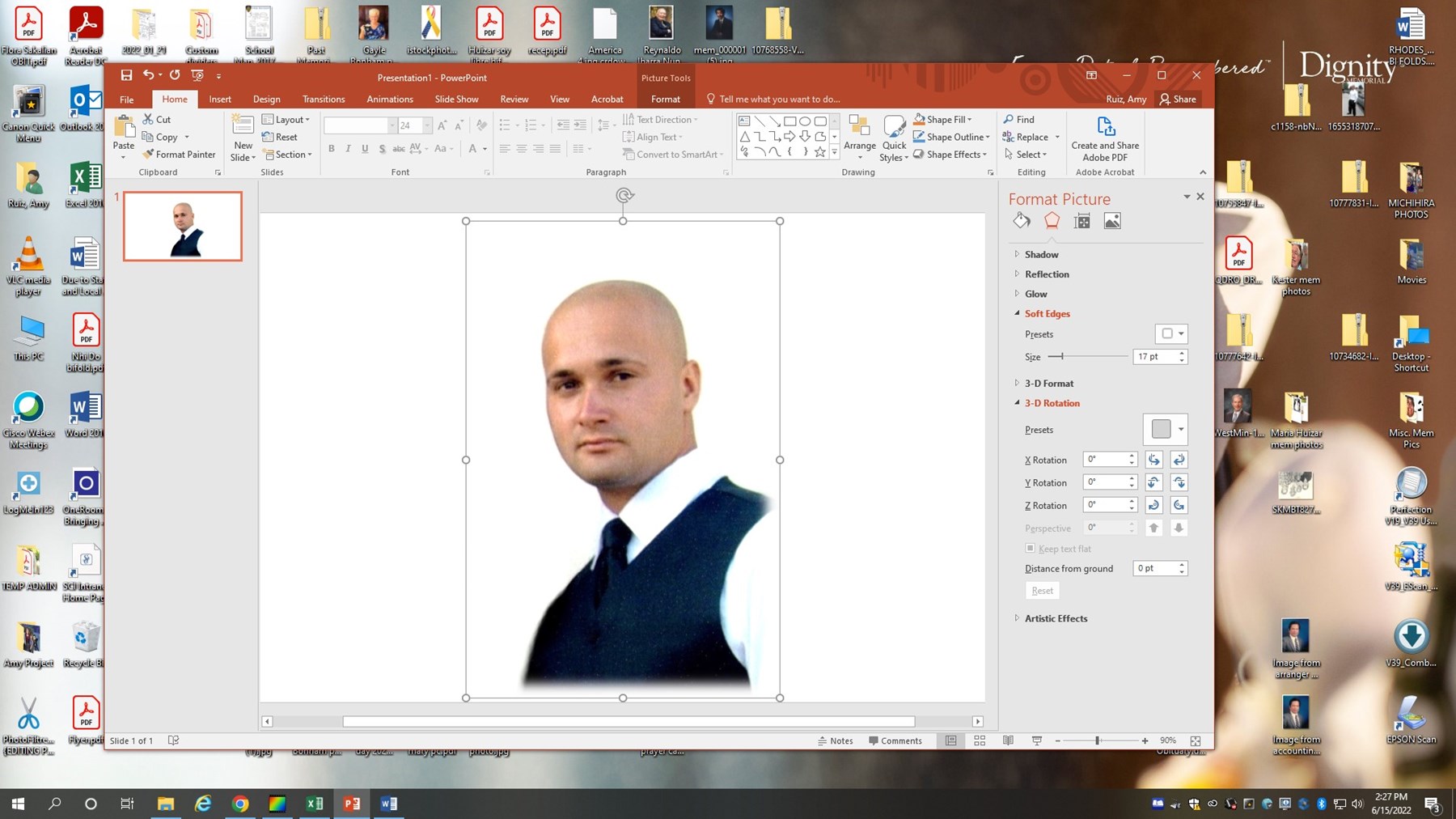The width and height of the screenshot is (1456, 819).
Task: Expand the Shadow section
Action: (1041, 254)
